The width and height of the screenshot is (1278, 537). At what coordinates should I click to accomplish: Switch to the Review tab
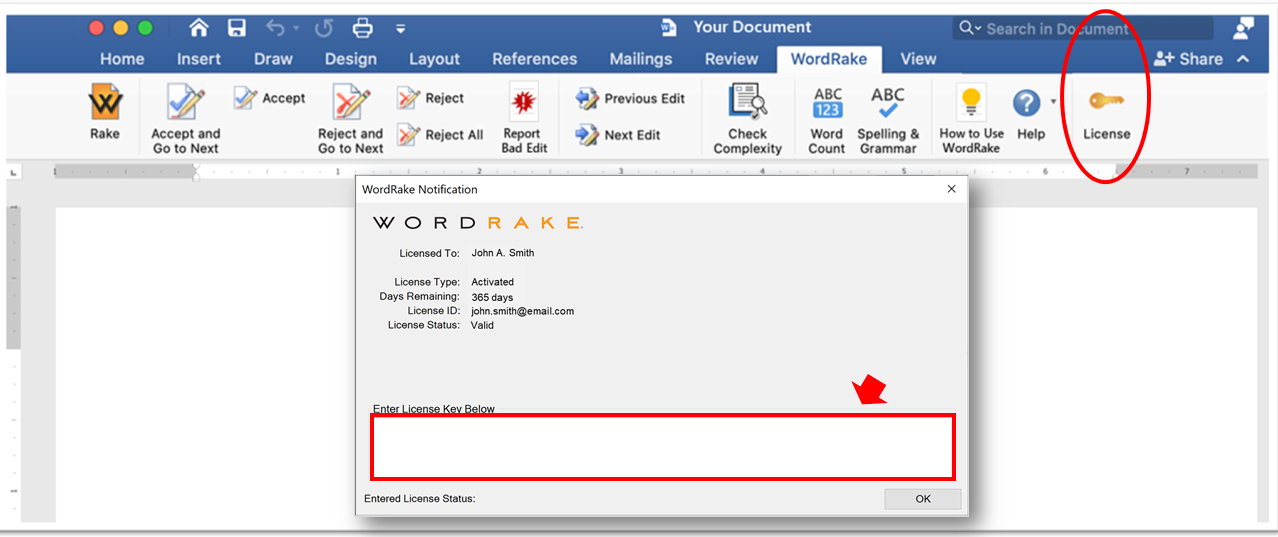point(731,59)
